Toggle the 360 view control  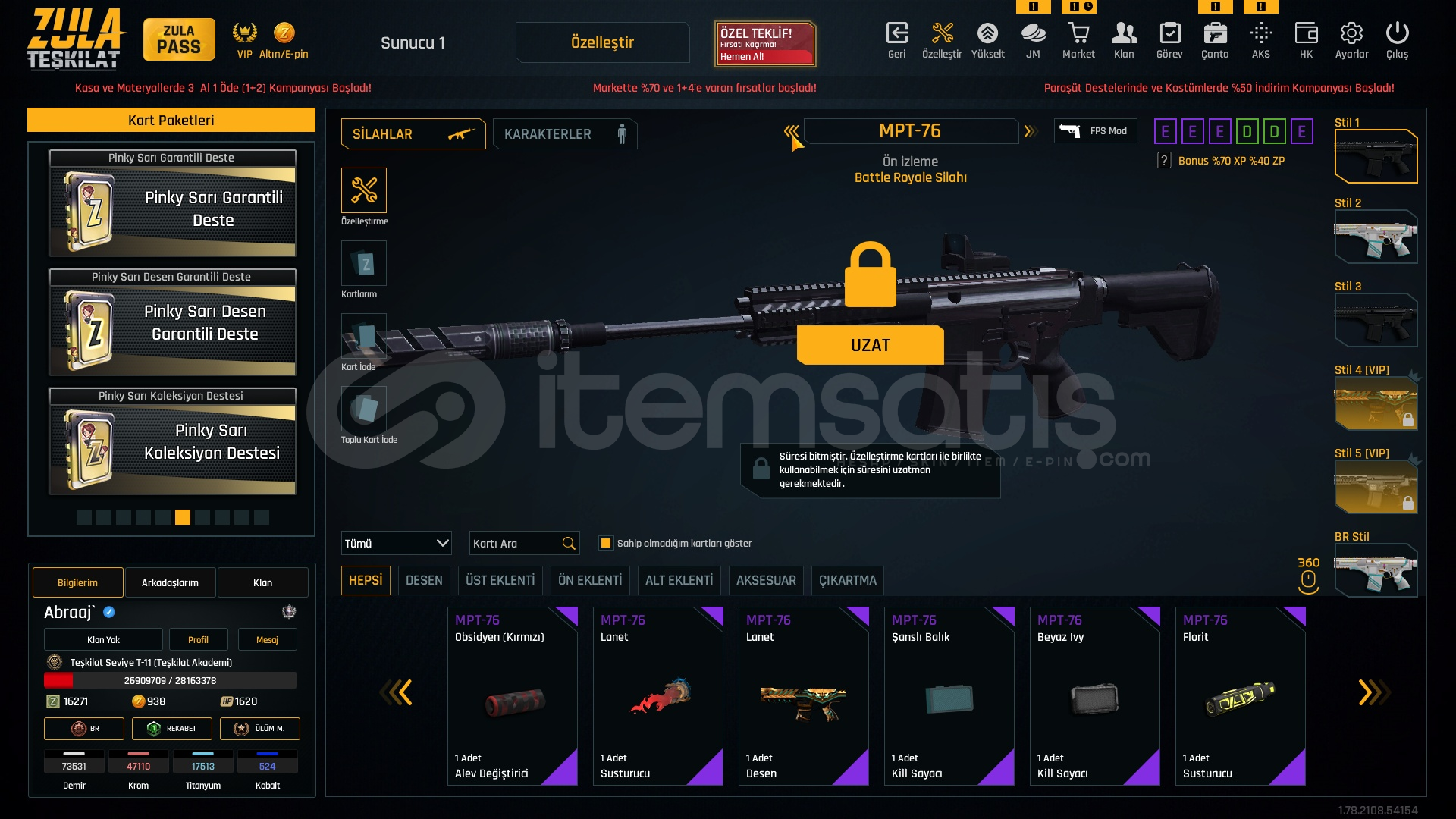(x=1308, y=575)
